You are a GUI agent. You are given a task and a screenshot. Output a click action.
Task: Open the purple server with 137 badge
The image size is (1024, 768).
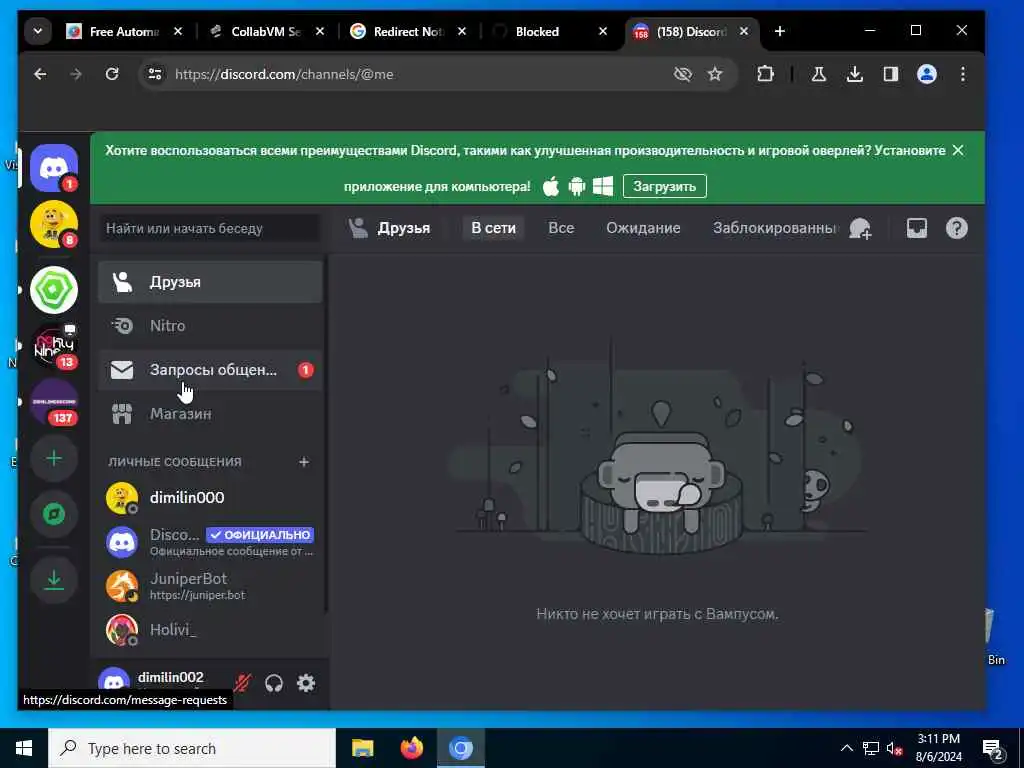(x=54, y=402)
